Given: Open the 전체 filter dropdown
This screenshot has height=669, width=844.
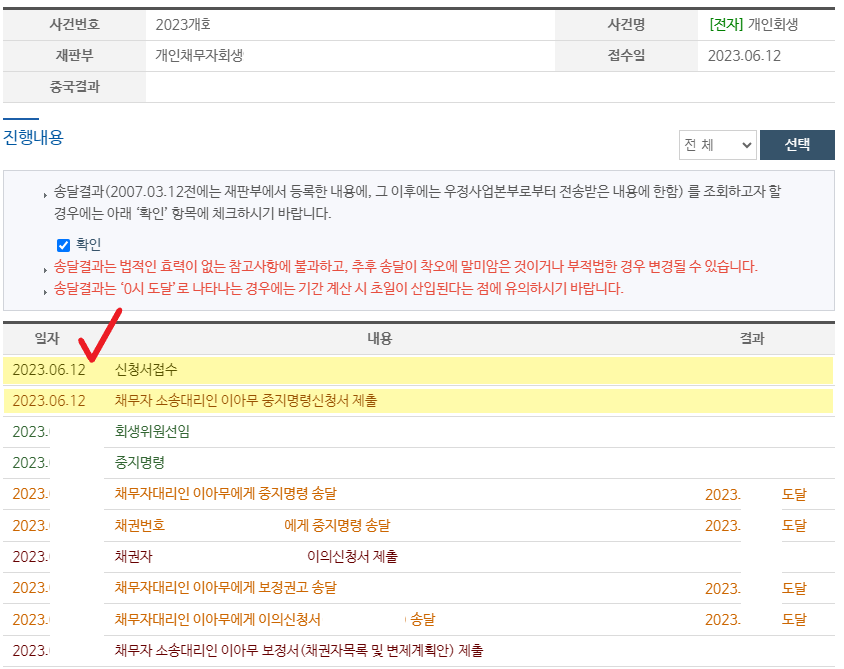Looking at the screenshot, I should coord(717,145).
